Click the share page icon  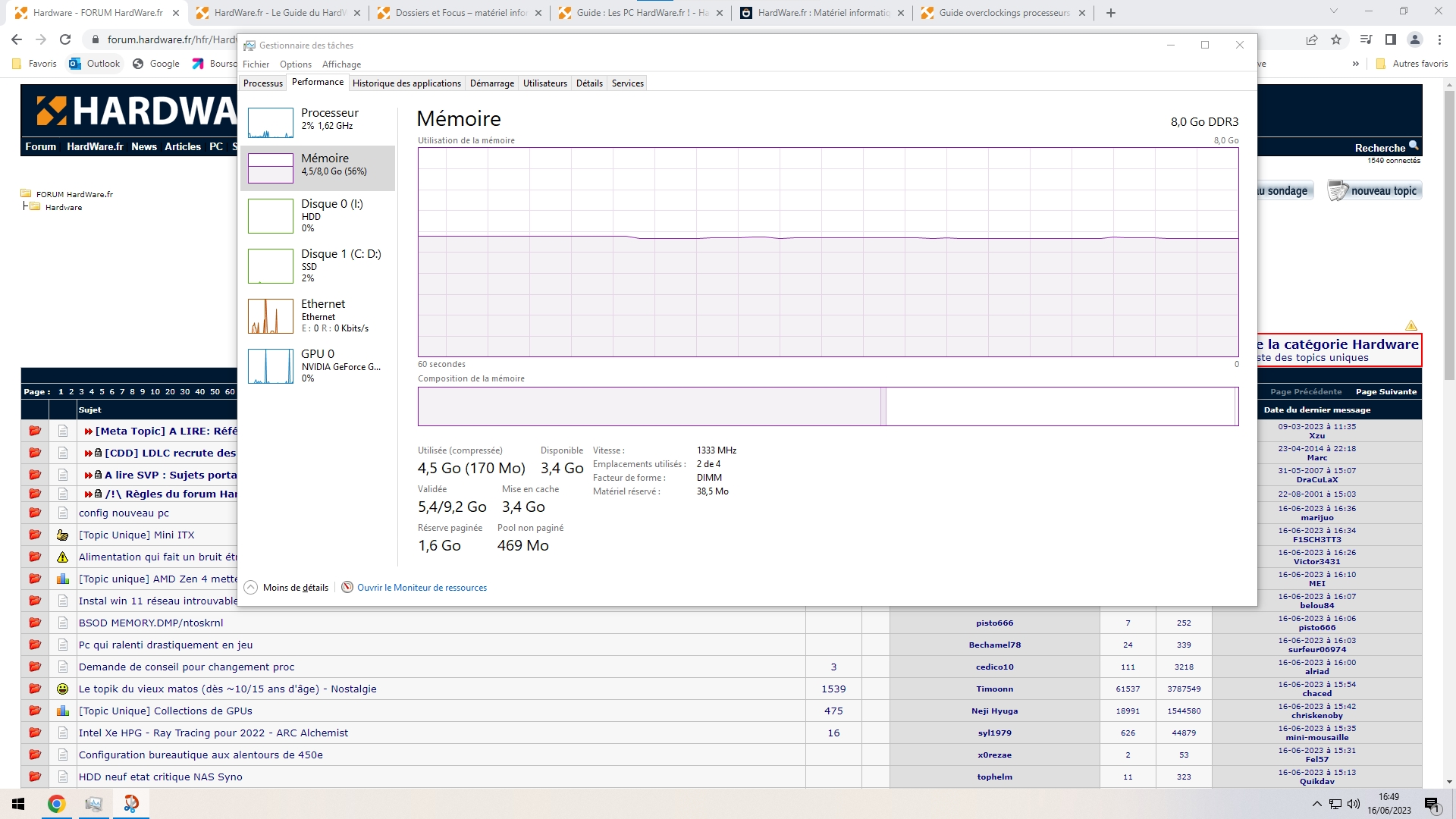coord(1311,39)
